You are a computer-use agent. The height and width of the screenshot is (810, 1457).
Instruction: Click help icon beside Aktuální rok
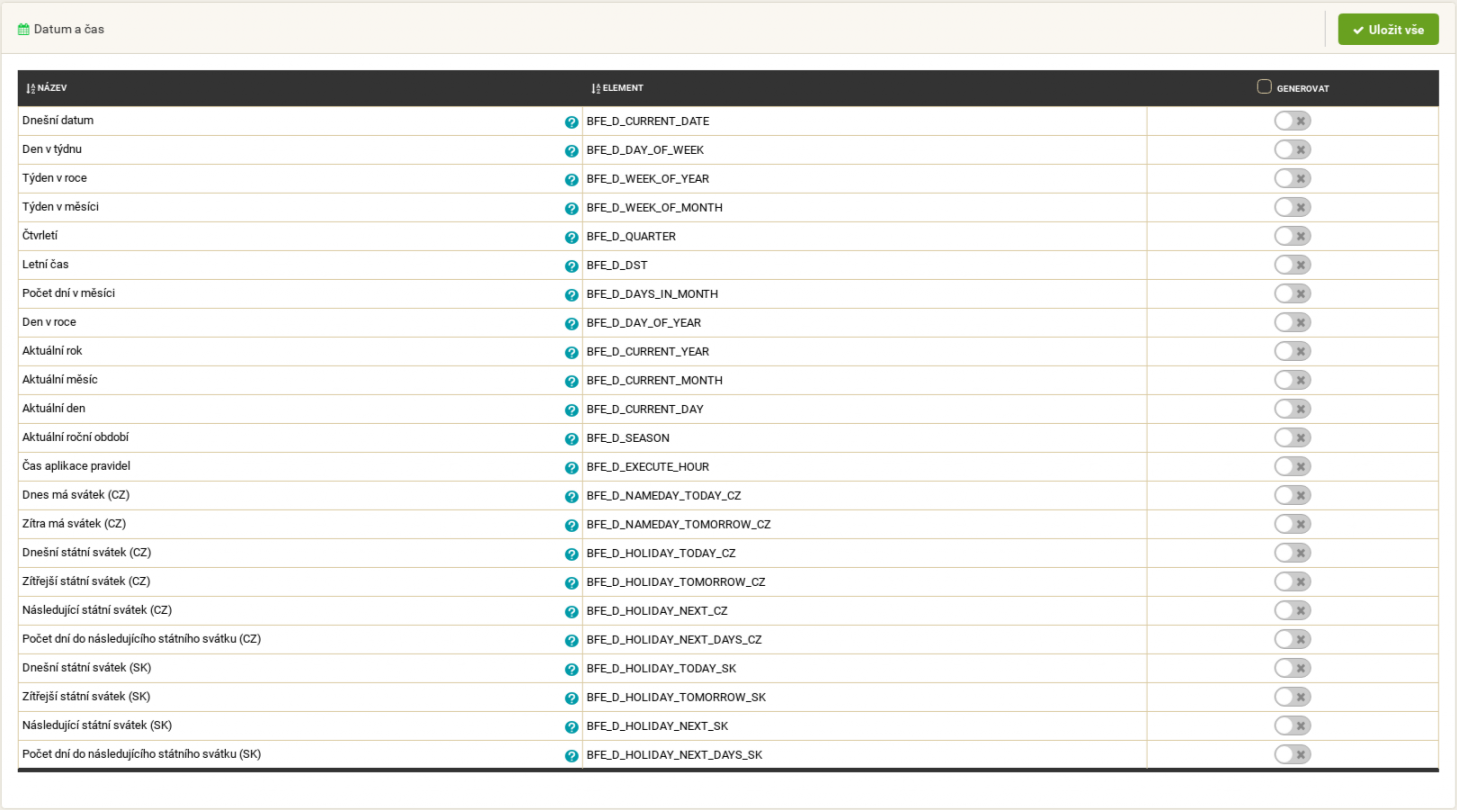pyautogui.click(x=572, y=353)
